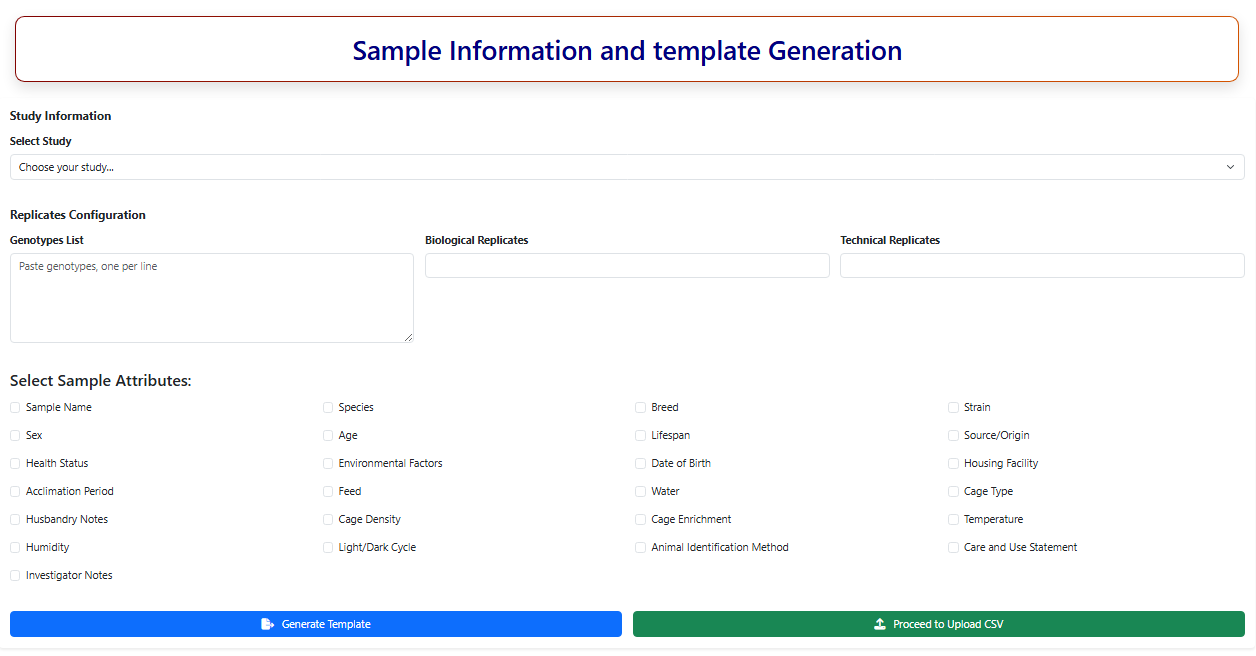Click the upload icon on Proceed button
The image size is (1256, 656).
[880, 624]
